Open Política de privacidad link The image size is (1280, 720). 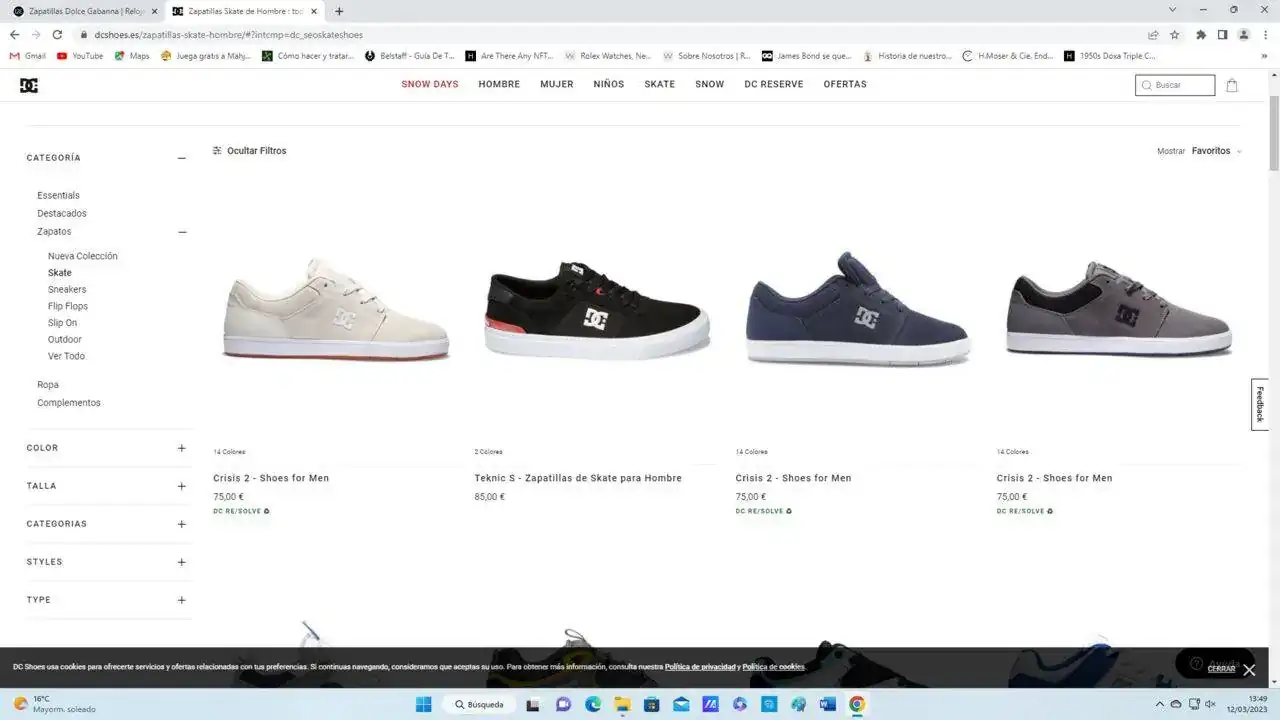(700, 667)
